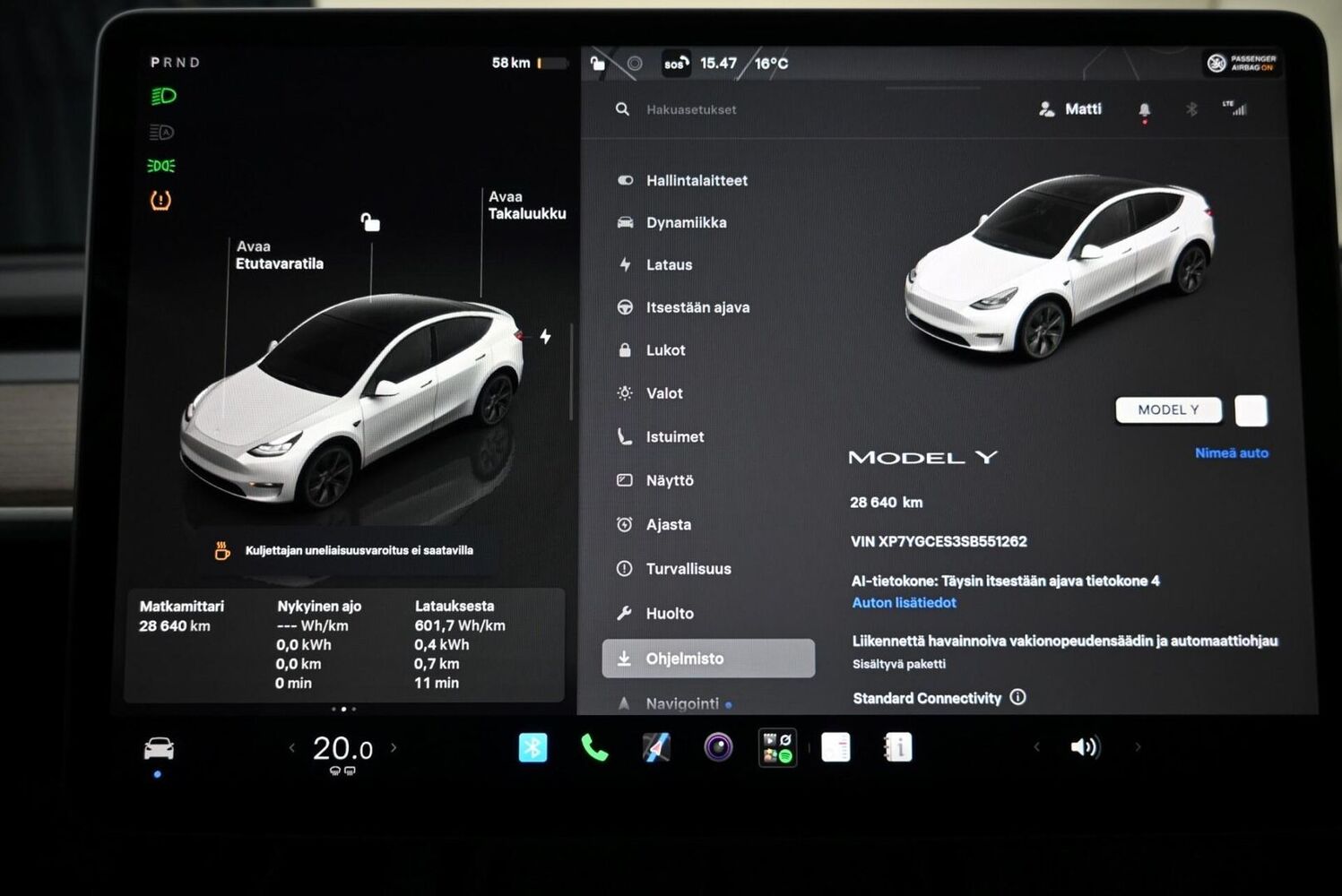1342x896 pixels.
Task: Increase volume with right arrow
Action: pos(1139,746)
